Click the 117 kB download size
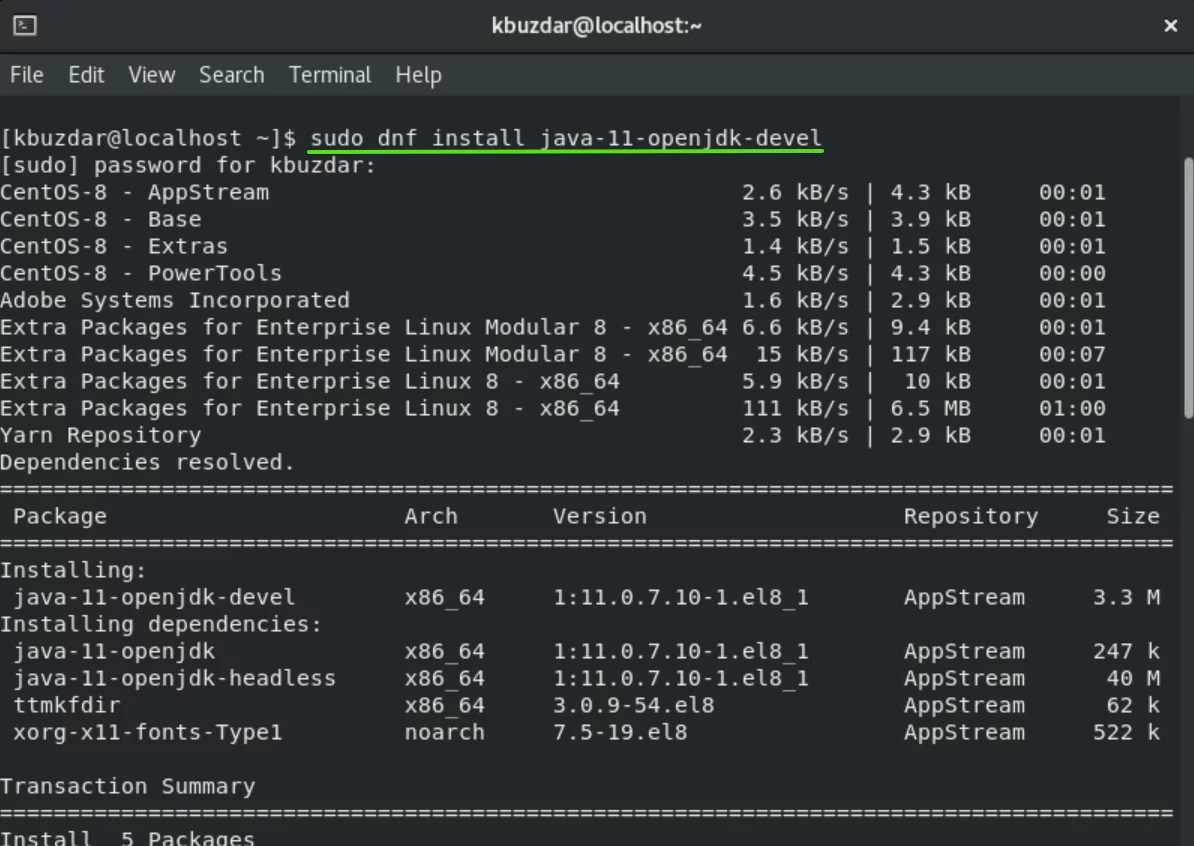This screenshot has width=1194, height=846. (931, 354)
